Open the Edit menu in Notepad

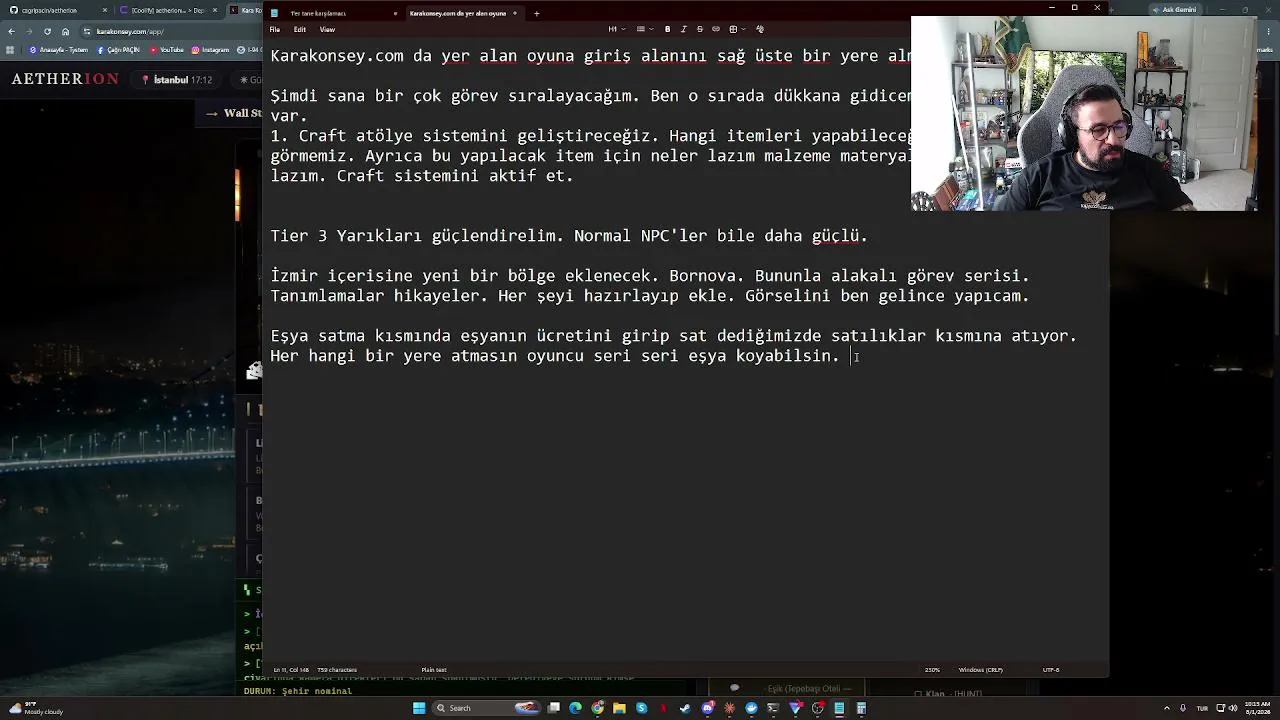(300, 29)
